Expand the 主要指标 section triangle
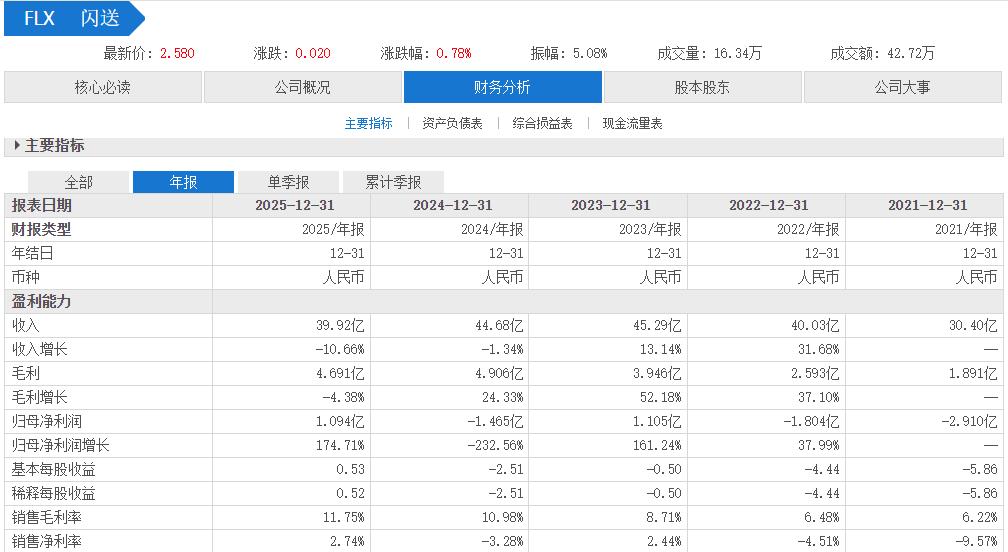 click(17, 146)
